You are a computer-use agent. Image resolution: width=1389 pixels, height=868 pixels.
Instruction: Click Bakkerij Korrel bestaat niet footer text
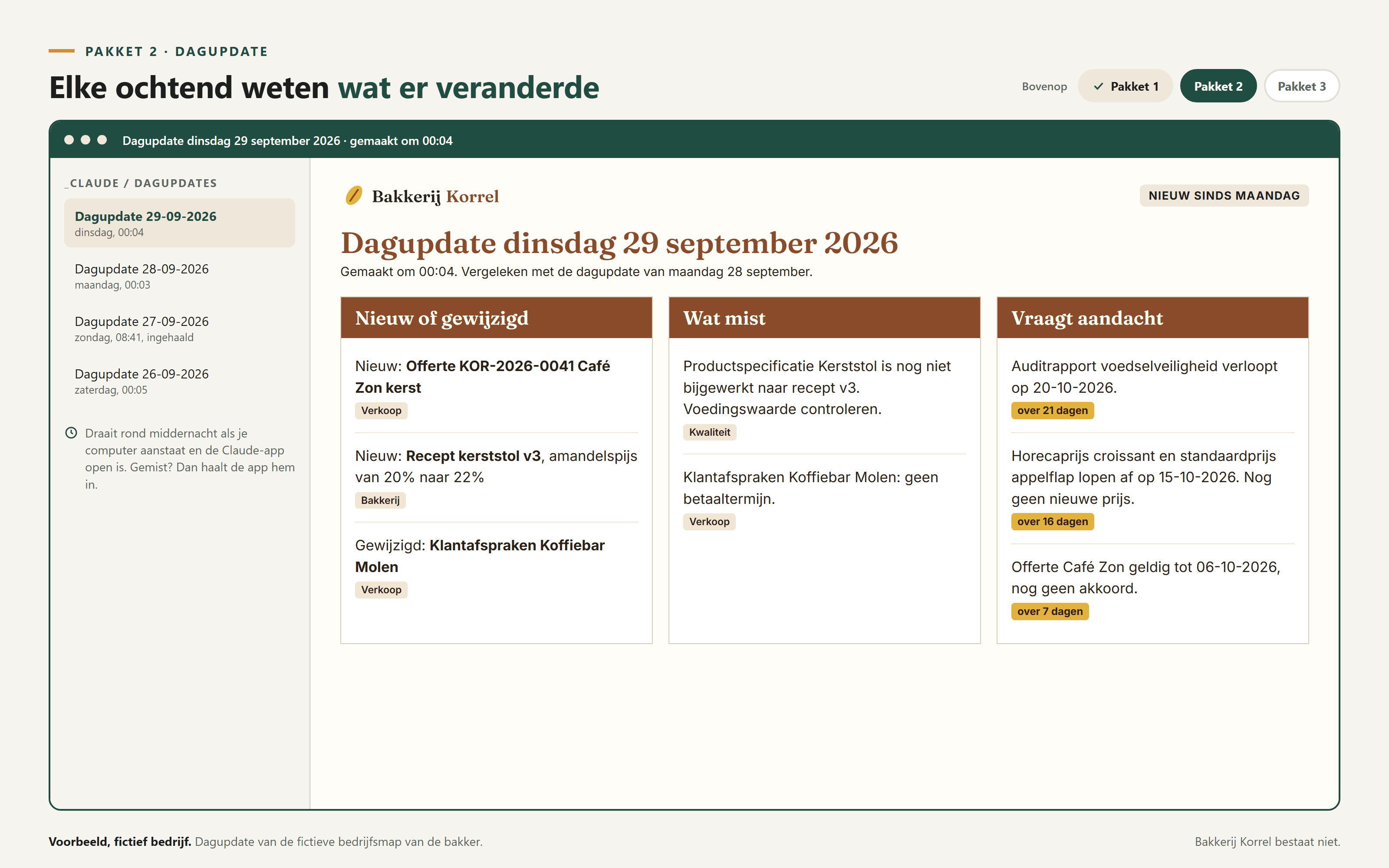click(x=1267, y=842)
